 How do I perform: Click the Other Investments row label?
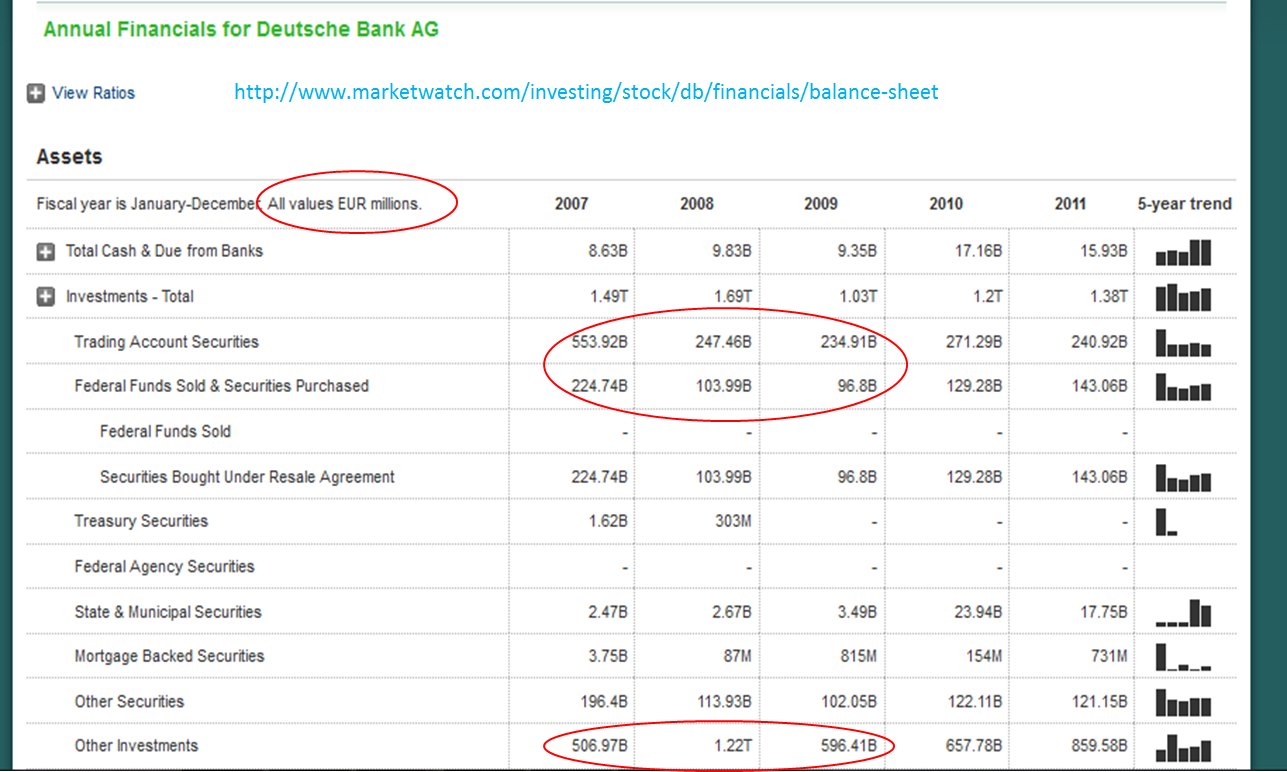click(x=136, y=746)
